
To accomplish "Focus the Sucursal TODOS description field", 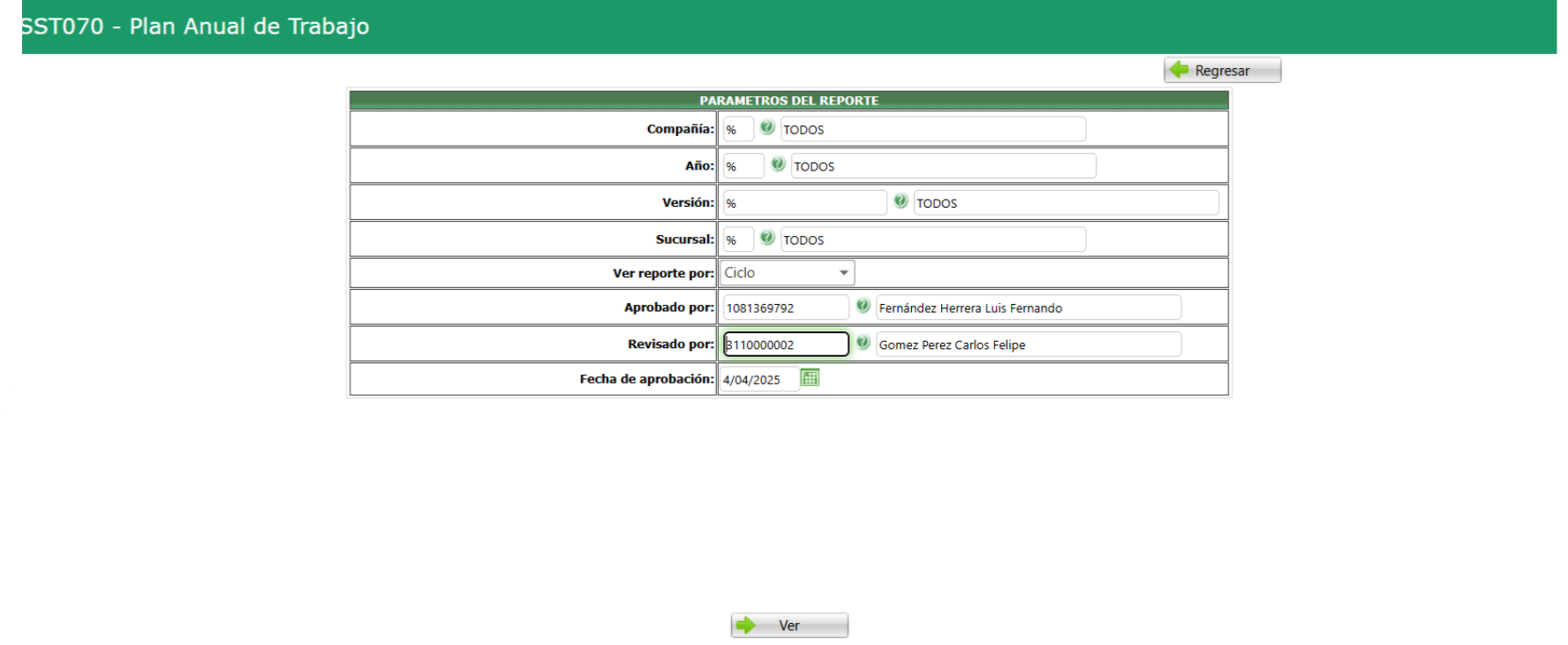I will pos(933,239).
